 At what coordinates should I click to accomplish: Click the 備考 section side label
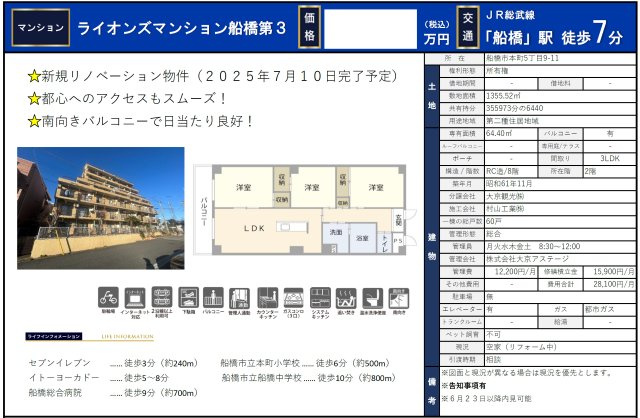432,391
